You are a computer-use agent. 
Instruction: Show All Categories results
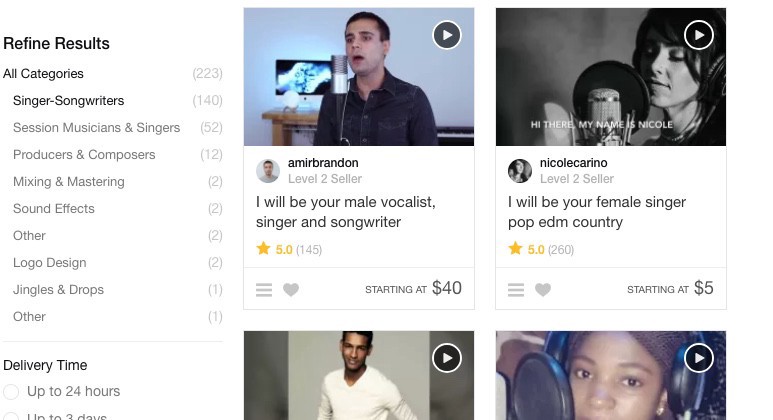[x=43, y=74]
